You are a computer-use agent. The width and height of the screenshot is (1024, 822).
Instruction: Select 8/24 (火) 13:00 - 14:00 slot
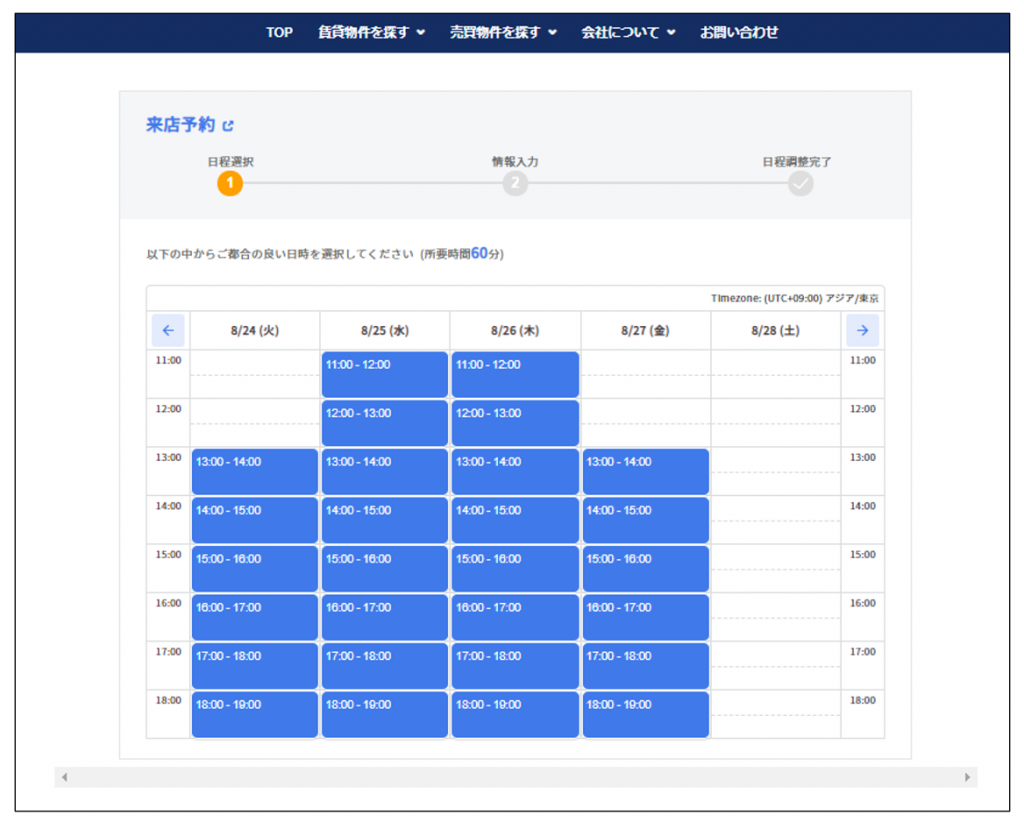(x=255, y=471)
